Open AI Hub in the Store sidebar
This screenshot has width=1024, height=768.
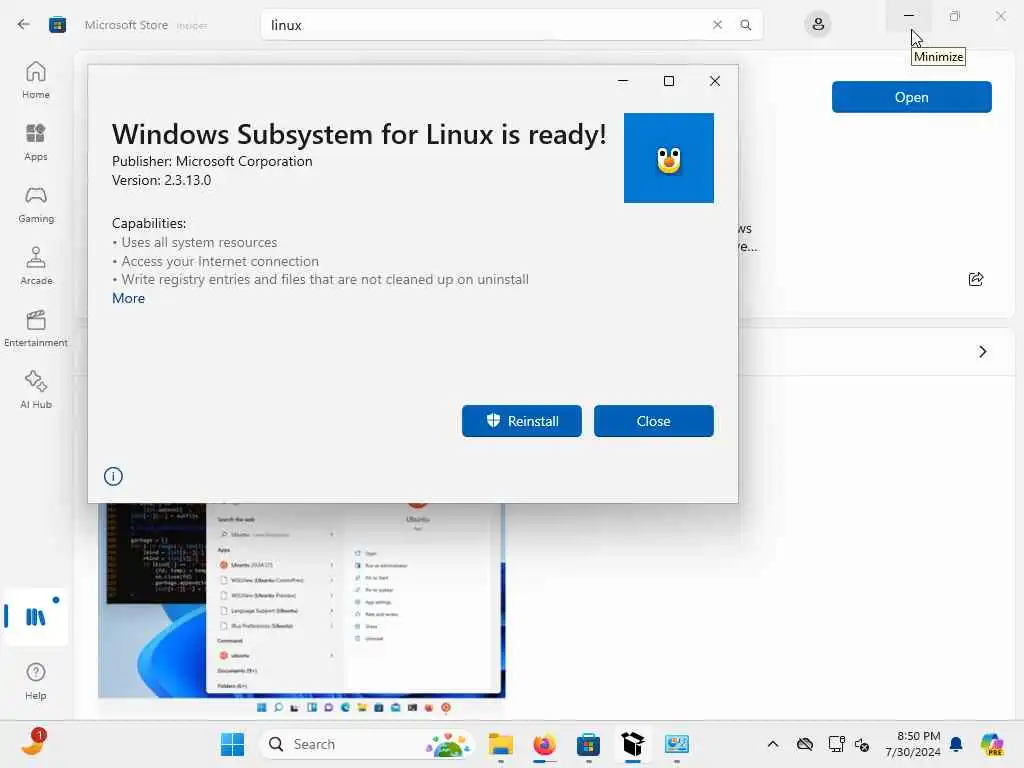36,390
